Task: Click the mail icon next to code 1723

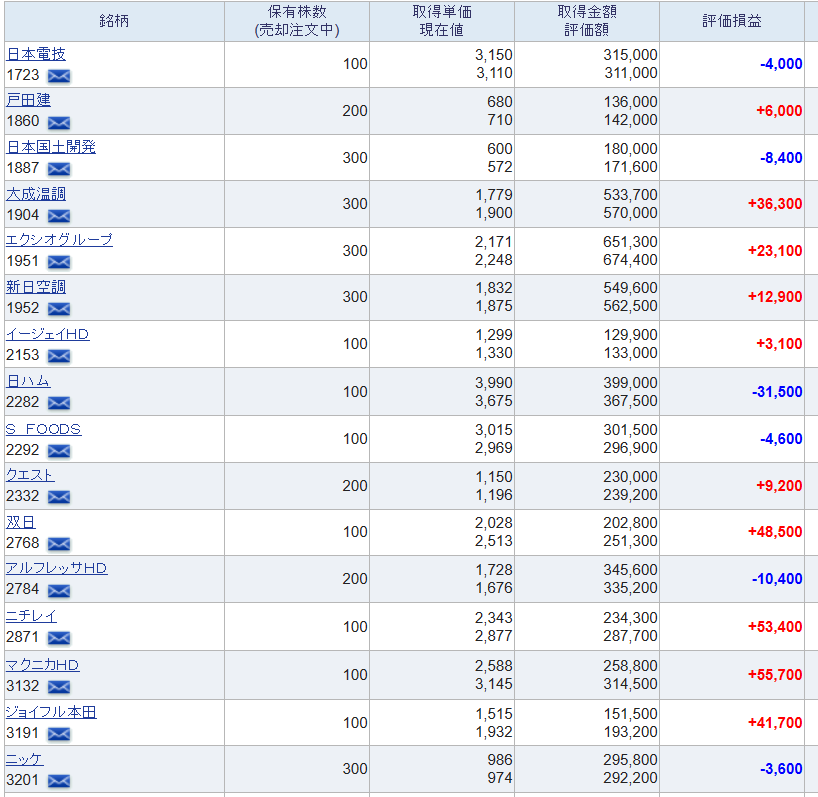Action: pyautogui.click(x=59, y=76)
